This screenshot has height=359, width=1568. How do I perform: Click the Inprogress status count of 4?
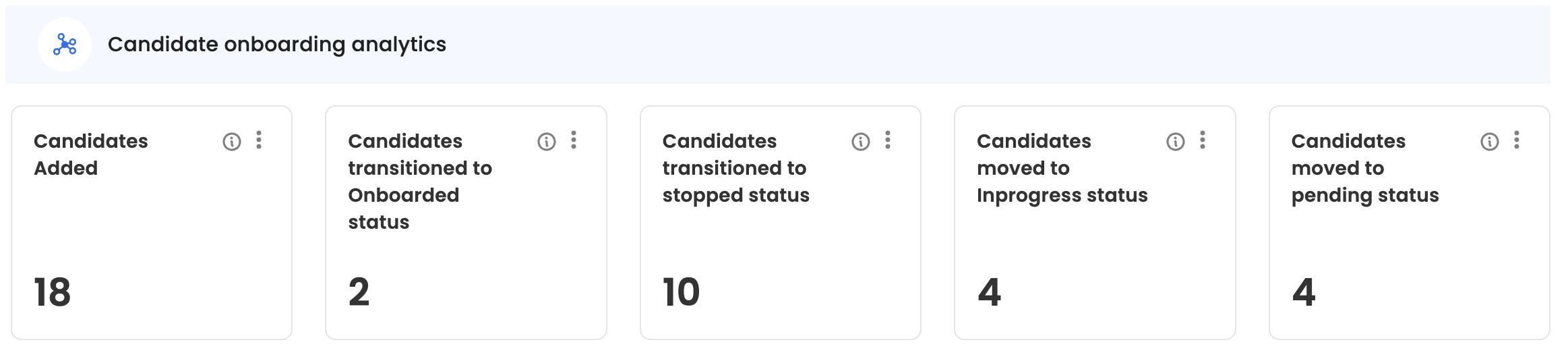(x=990, y=292)
